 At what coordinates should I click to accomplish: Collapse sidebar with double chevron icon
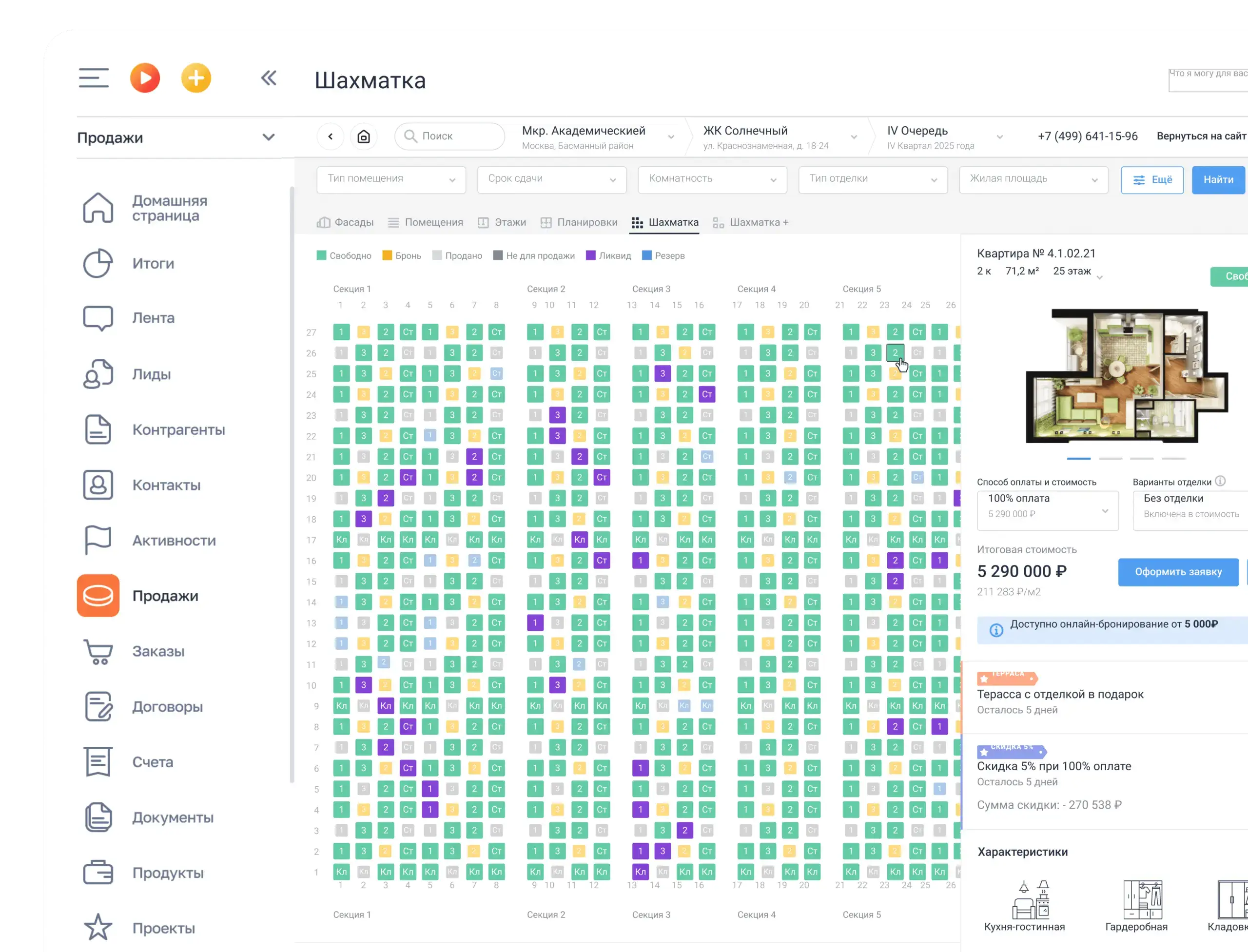269,78
